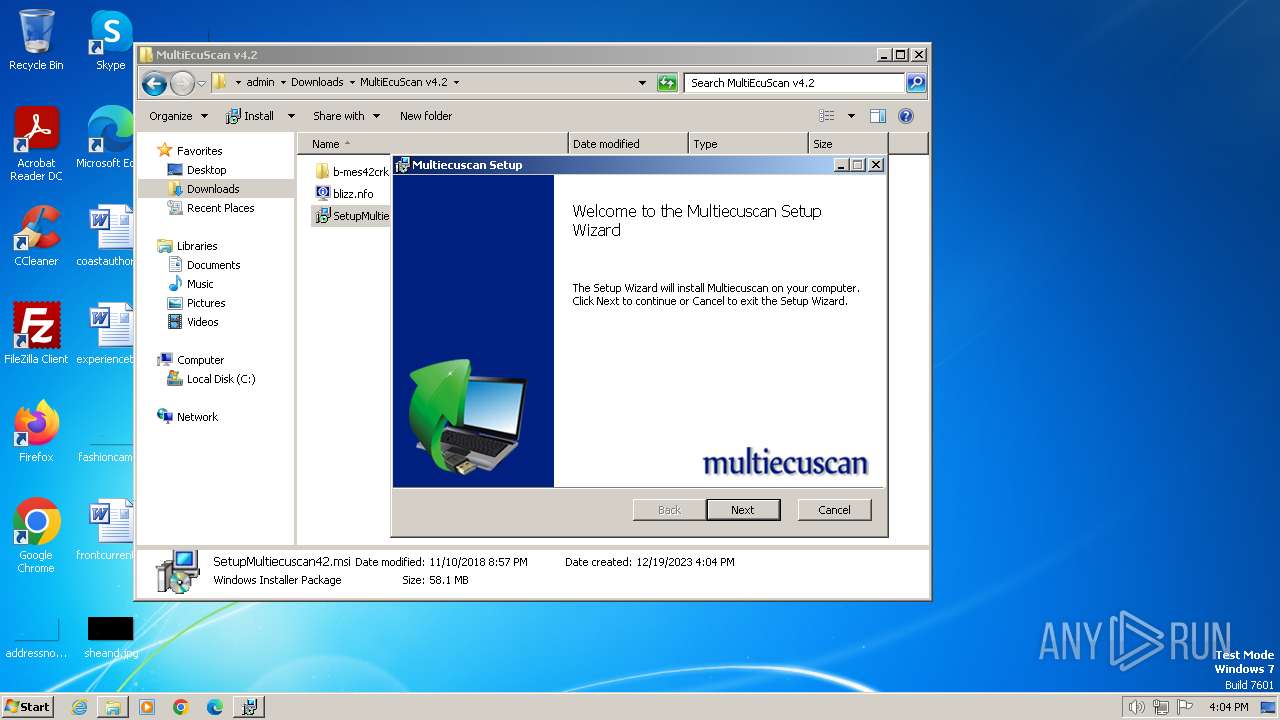Open the media player taskbar icon
The width and height of the screenshot is (1280, 720).
tap(147, 707)
